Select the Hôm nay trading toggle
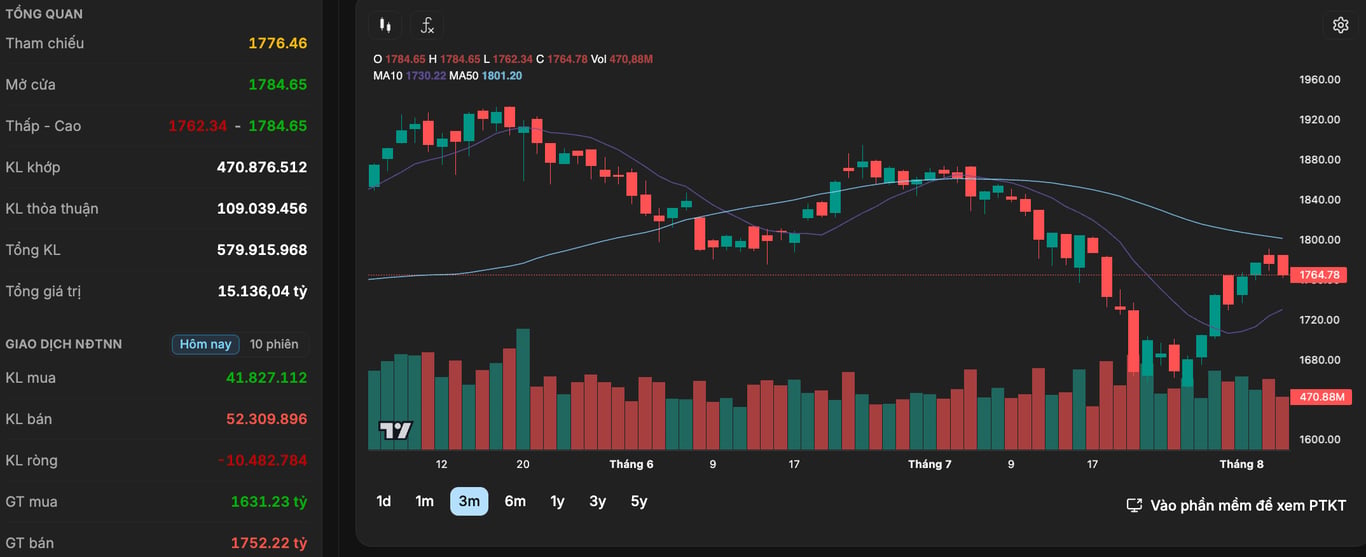This screenshot has width=1366, height=557. point(206,344)
